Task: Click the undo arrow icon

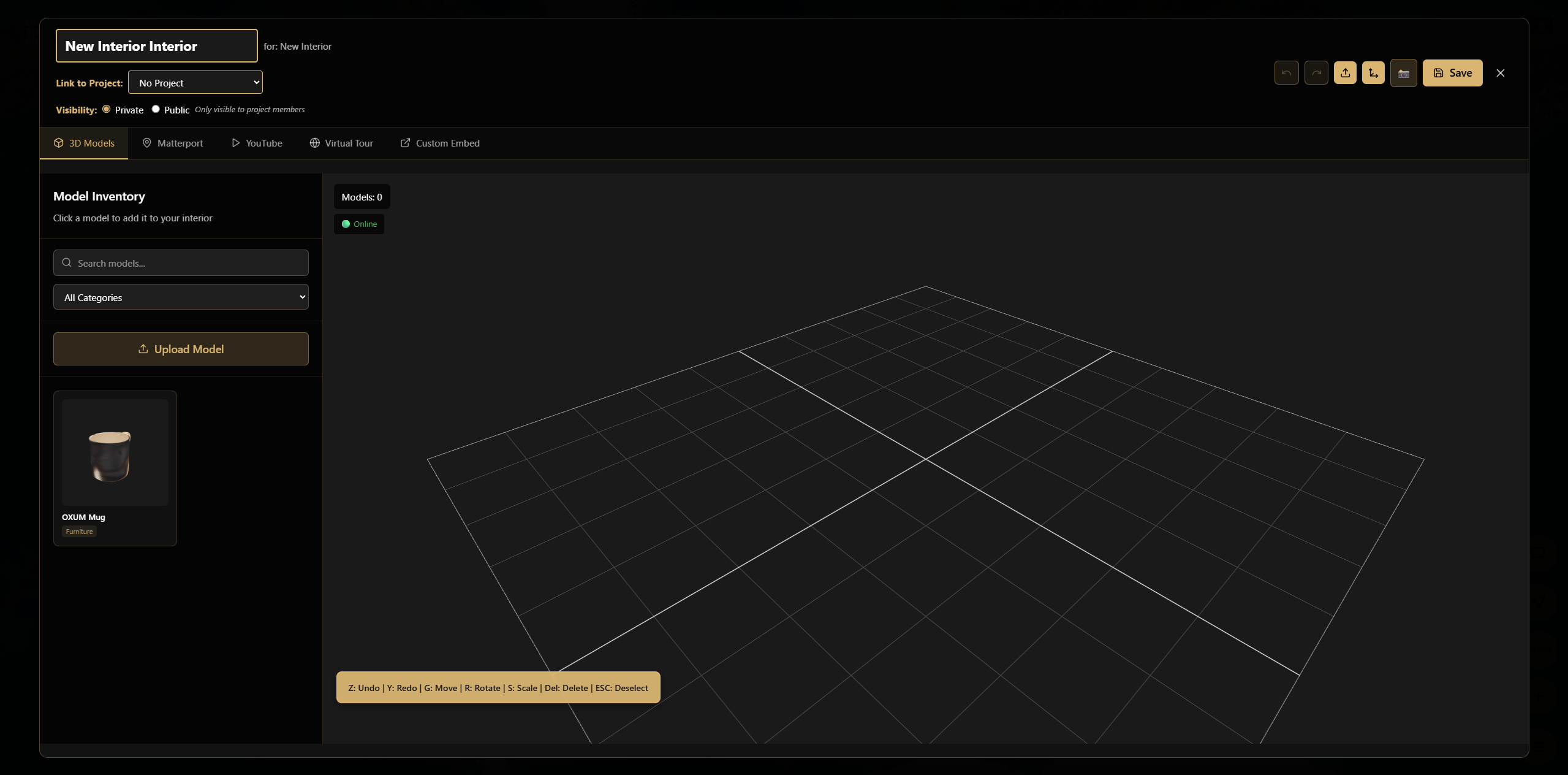Action: tap(1286, 73)
